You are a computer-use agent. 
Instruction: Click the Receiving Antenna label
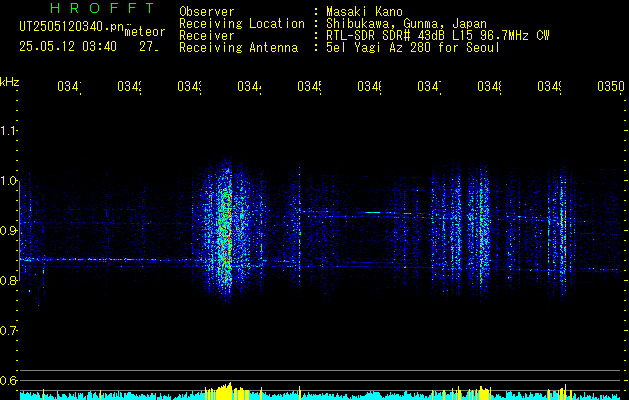coord(238,48)
